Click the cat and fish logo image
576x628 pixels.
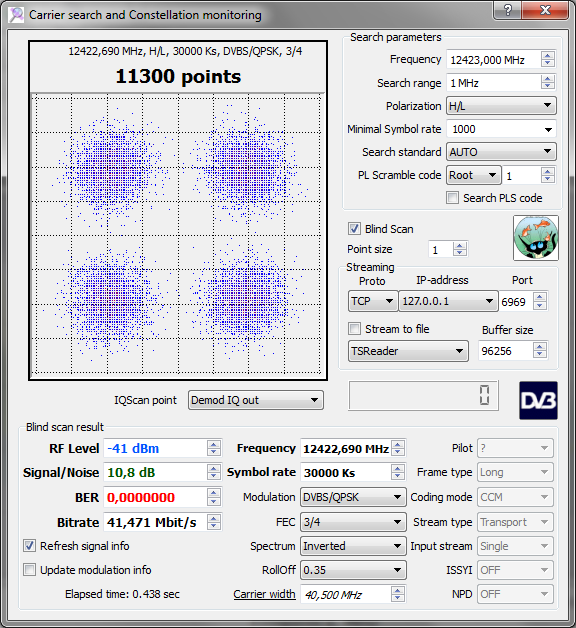pyautogui.click(x=536, y=238)
